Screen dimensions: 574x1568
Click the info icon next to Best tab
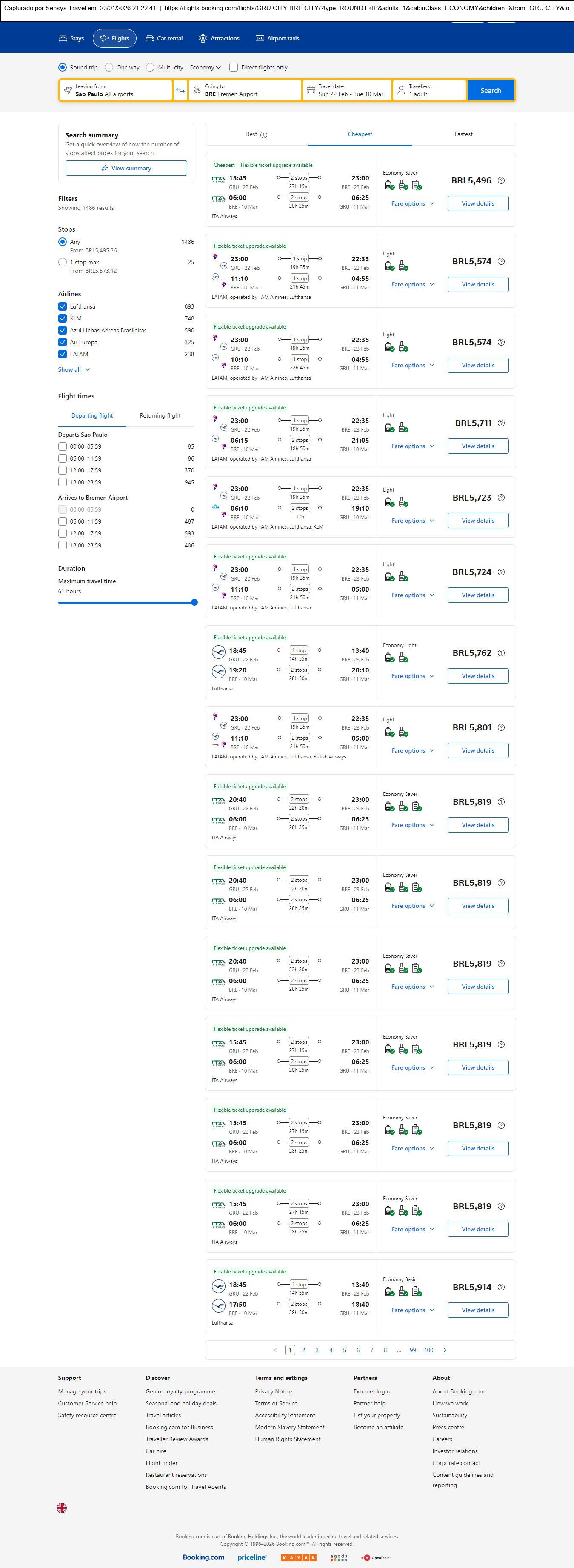[263, 134]
